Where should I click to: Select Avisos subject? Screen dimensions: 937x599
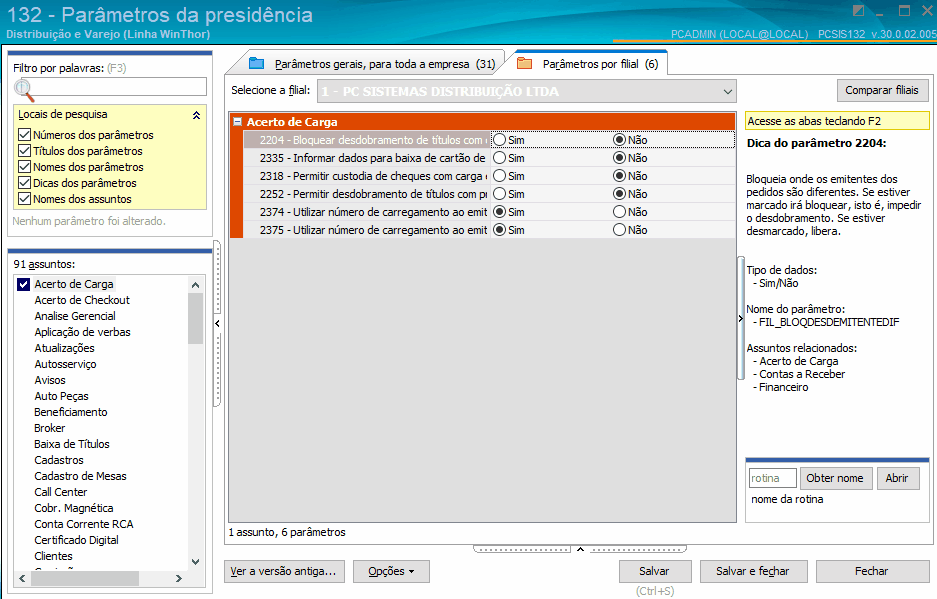[50, 380]
